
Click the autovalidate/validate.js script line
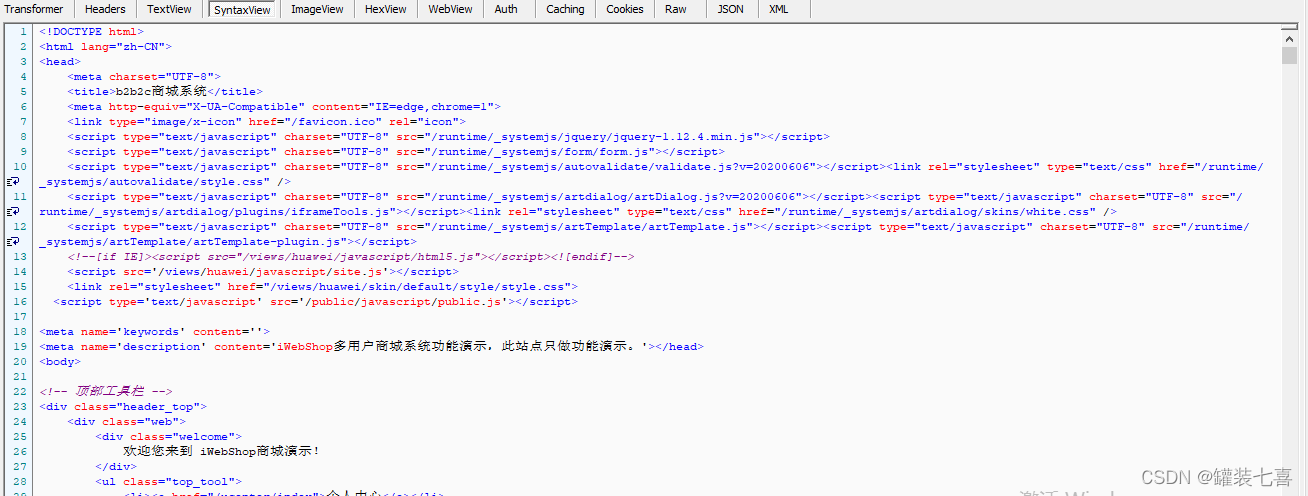click(x=651, y=174)
